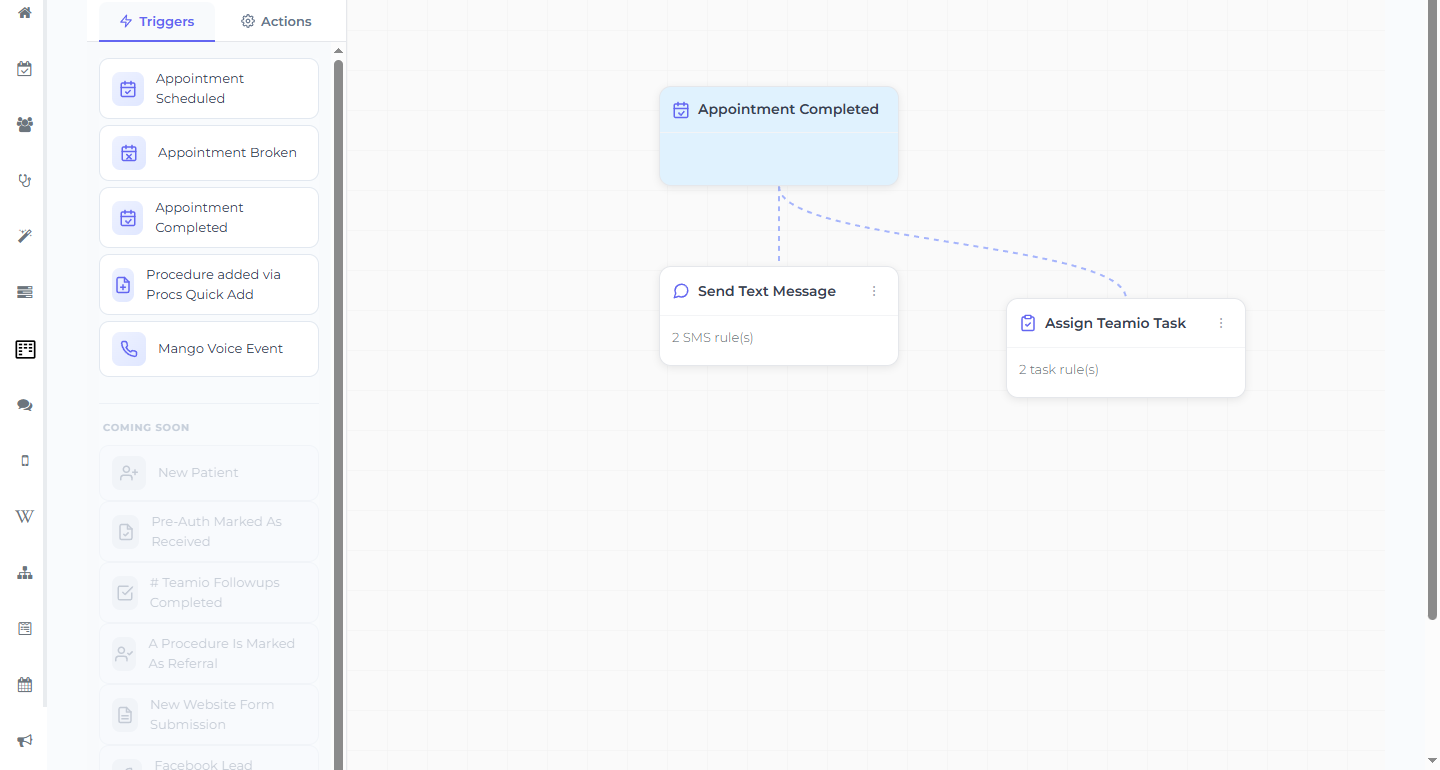Click '# Teamio Followups Completed' item

209,593
